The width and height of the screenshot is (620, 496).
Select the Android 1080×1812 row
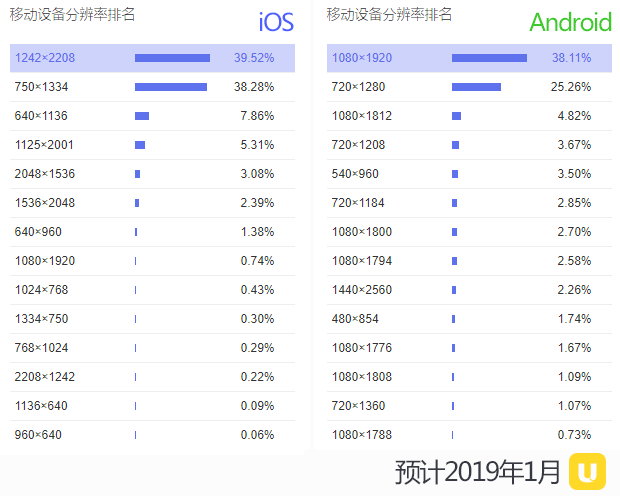coord(469,116)
